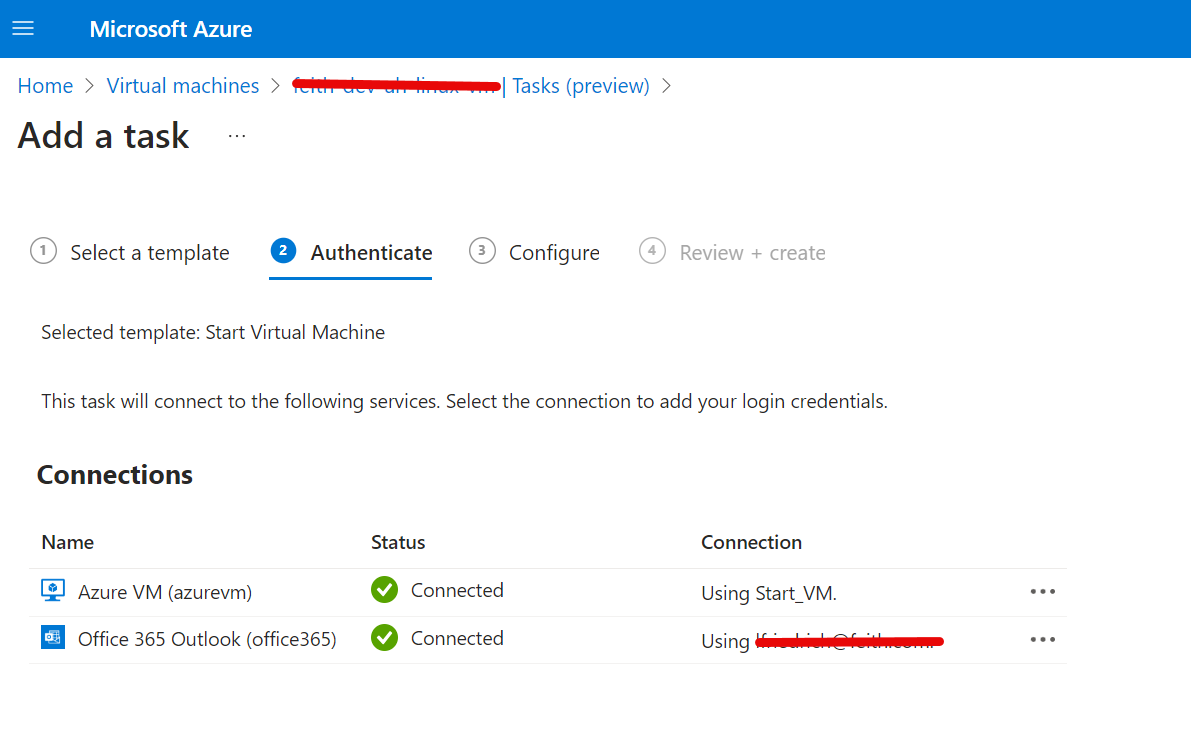Open more options ellipsis beside Add a task
Viewport: 1191px width, 742px height.
click(x=237, y=136)
